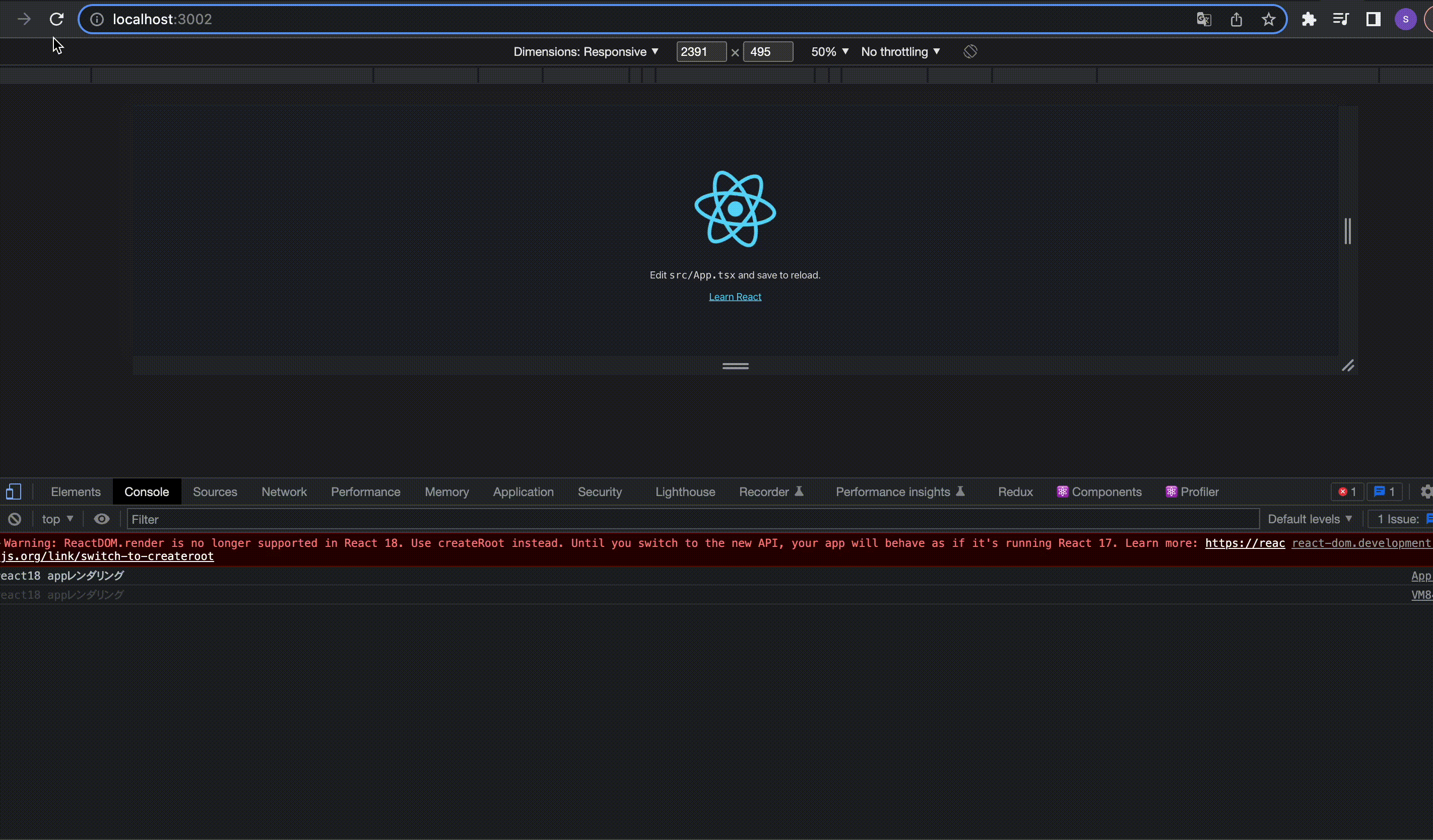
Task: Open the Elements tab
Action: (x=76, y=492)
